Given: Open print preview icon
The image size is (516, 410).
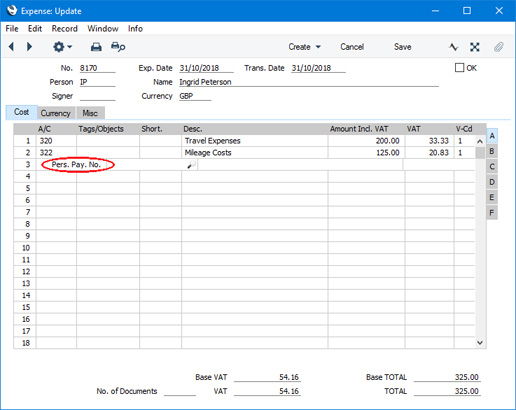Looking at the screenshot, I should 118,47.
